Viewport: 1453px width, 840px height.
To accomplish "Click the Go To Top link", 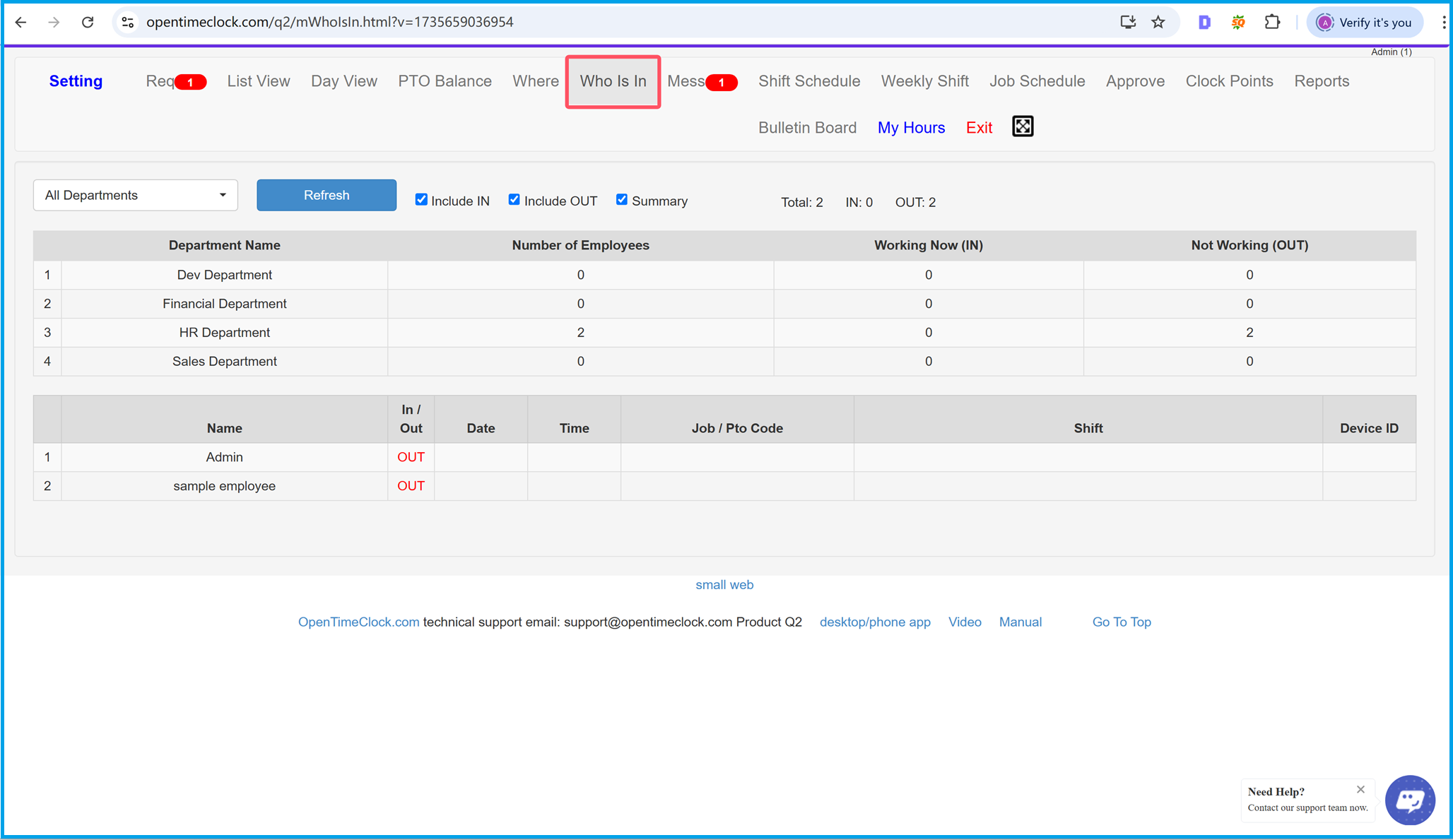I will [1122, 622].
